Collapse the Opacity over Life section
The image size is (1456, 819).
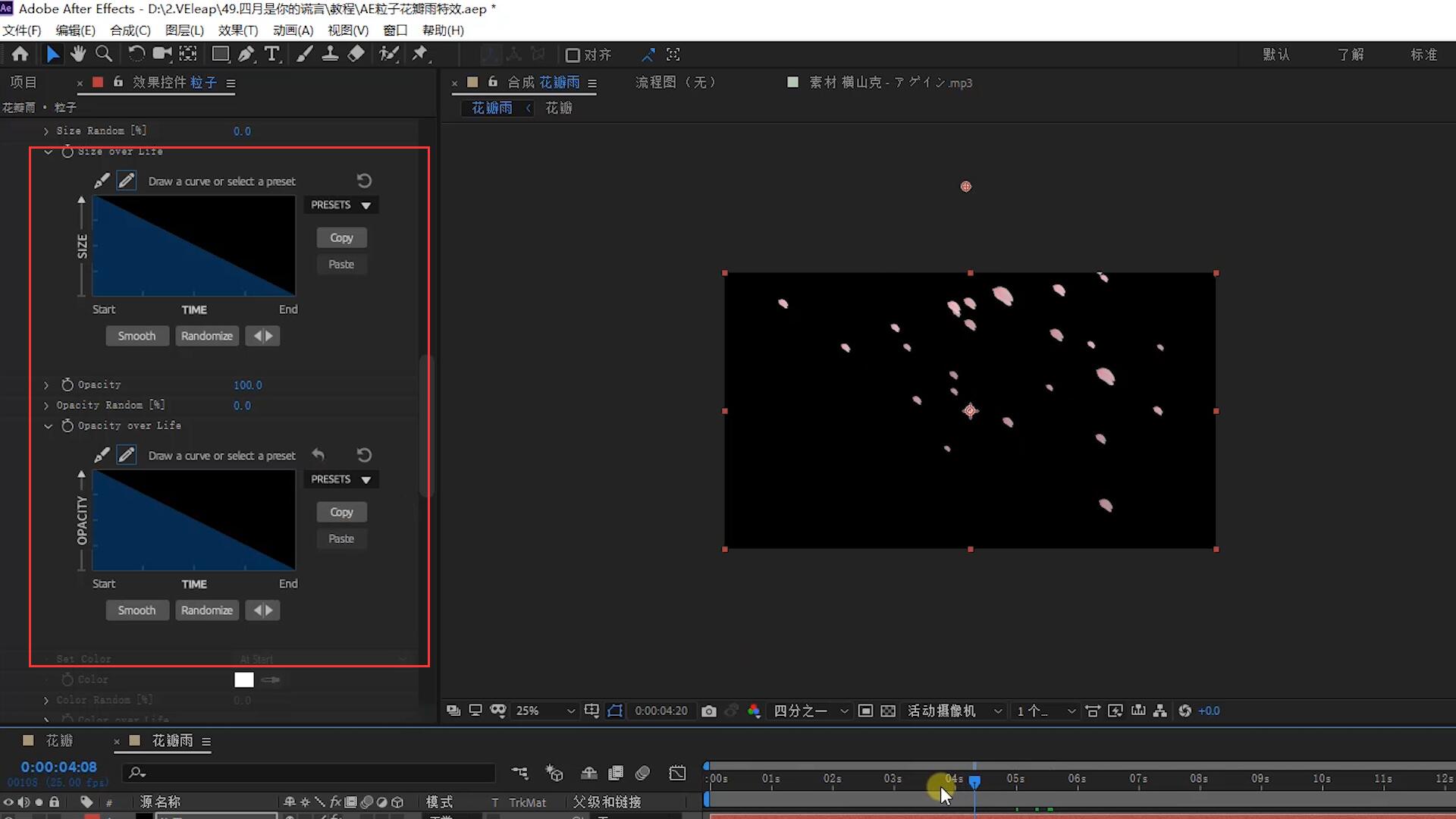(x=48, y=426)
